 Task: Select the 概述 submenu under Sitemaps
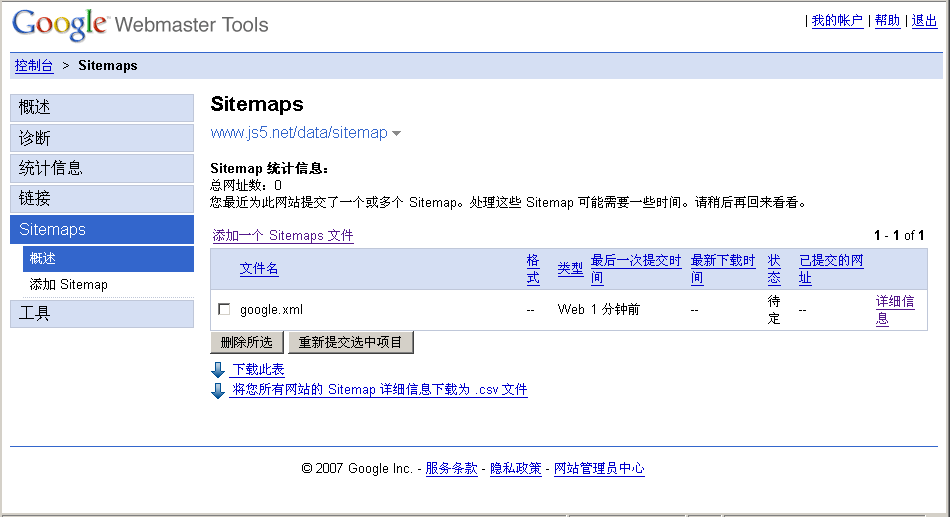point(108,259)
